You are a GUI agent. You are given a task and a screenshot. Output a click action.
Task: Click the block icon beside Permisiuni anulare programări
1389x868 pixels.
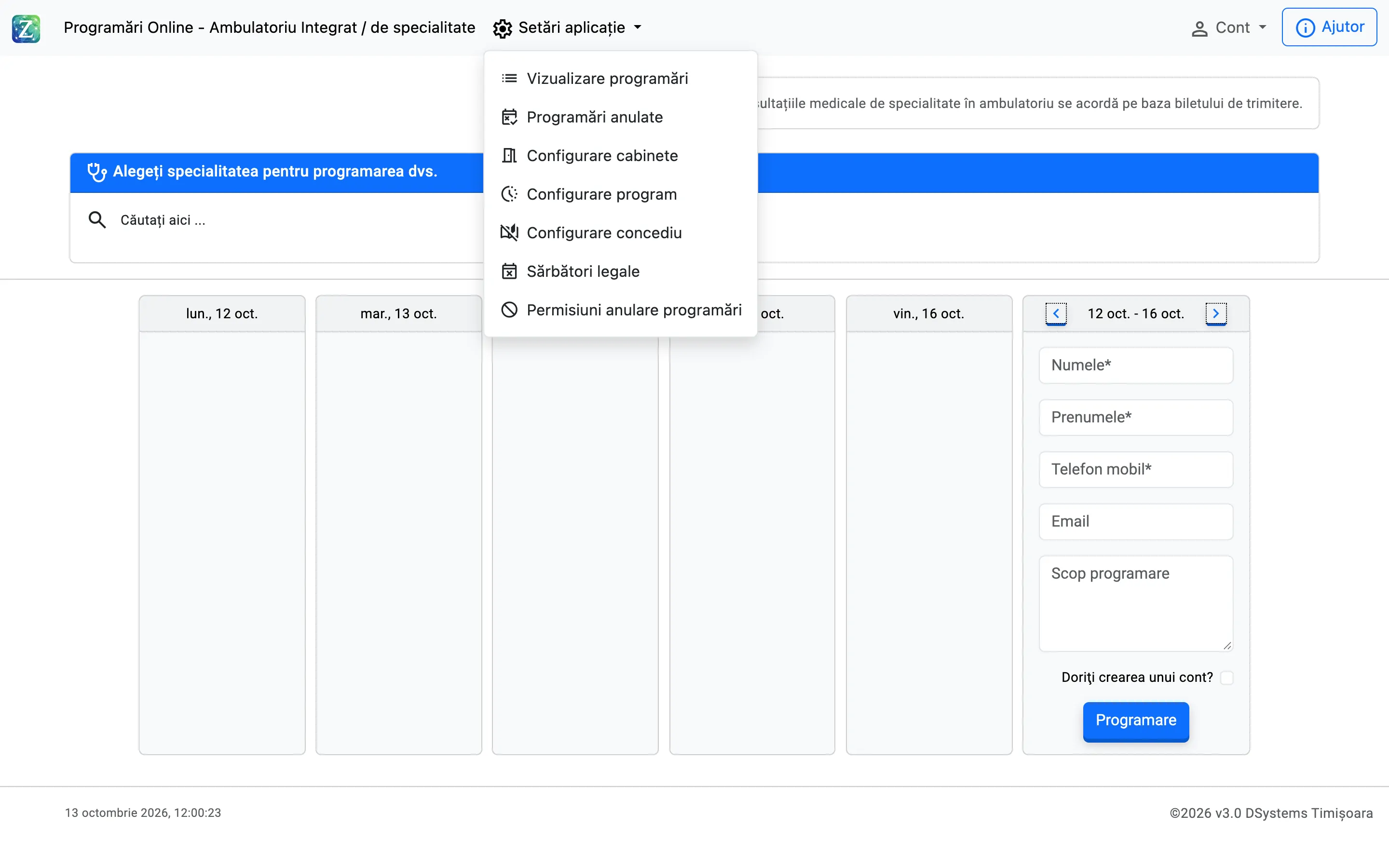point(509,310)
